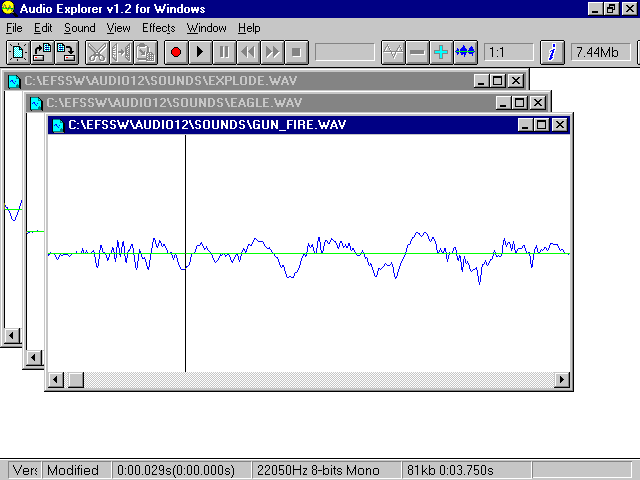Click the blue plus zoom-in icon
This screenshot has height=480, width=640.
441,51
